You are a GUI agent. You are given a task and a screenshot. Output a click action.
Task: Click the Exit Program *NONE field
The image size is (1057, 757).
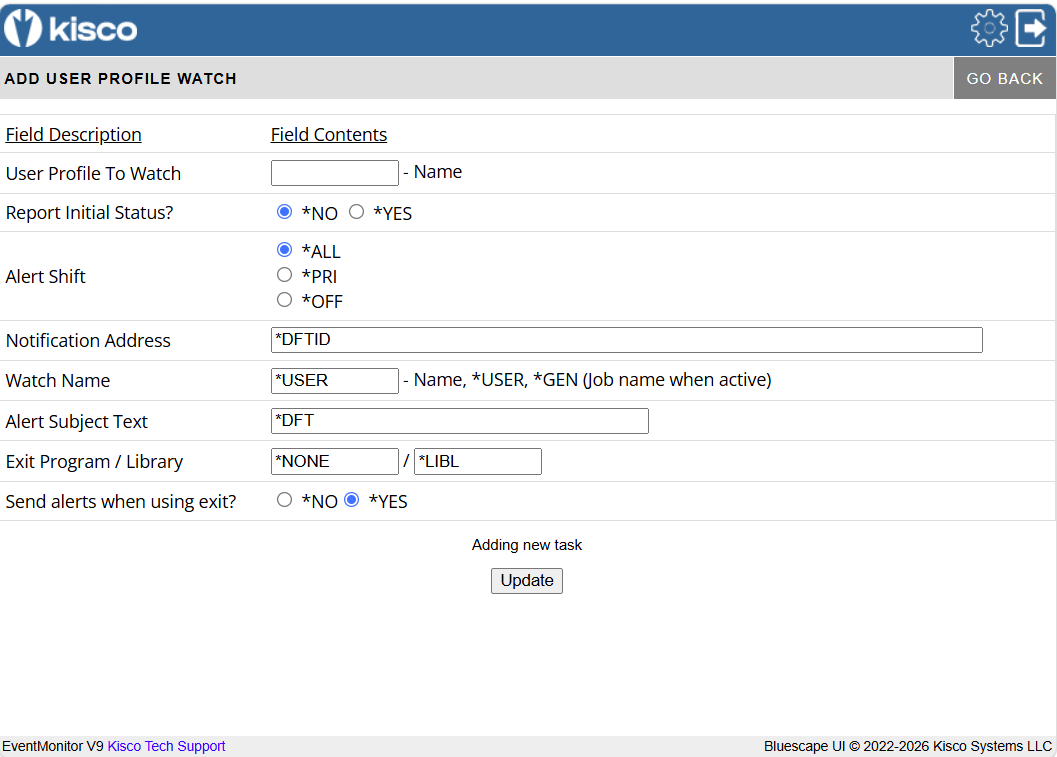[x=334, y=462]
